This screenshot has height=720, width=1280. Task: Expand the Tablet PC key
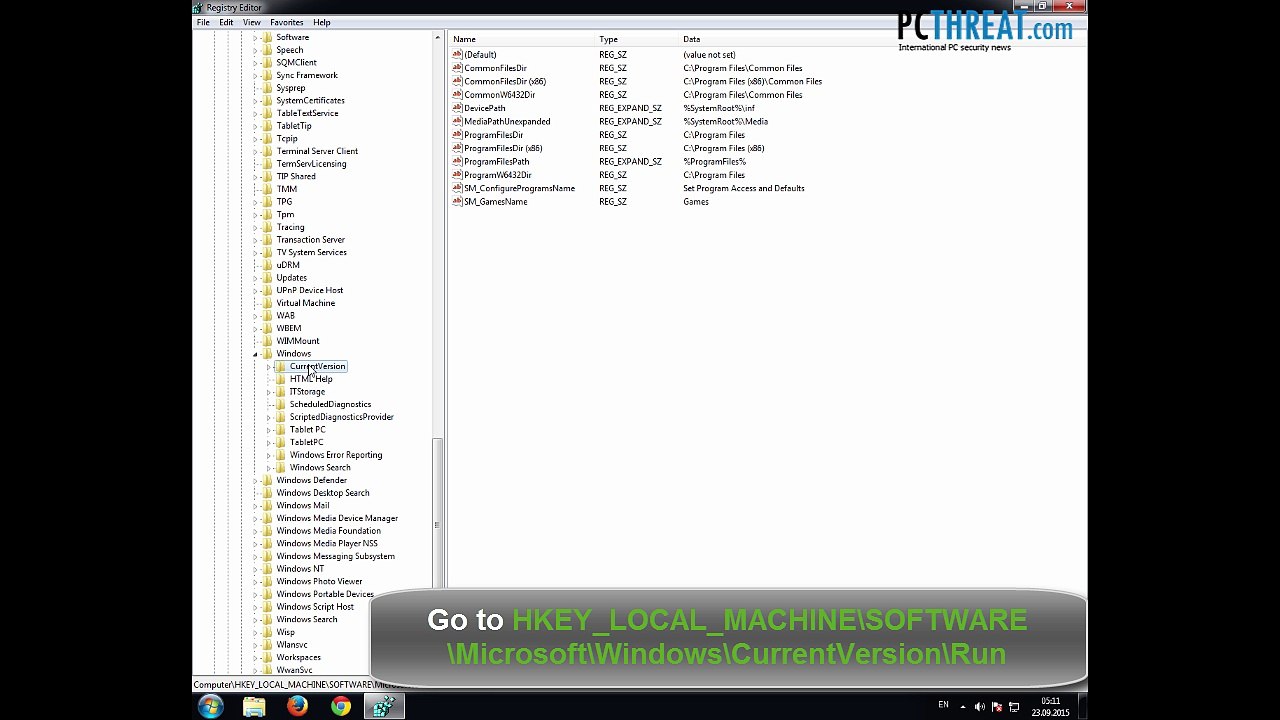(x=269, y=430)
